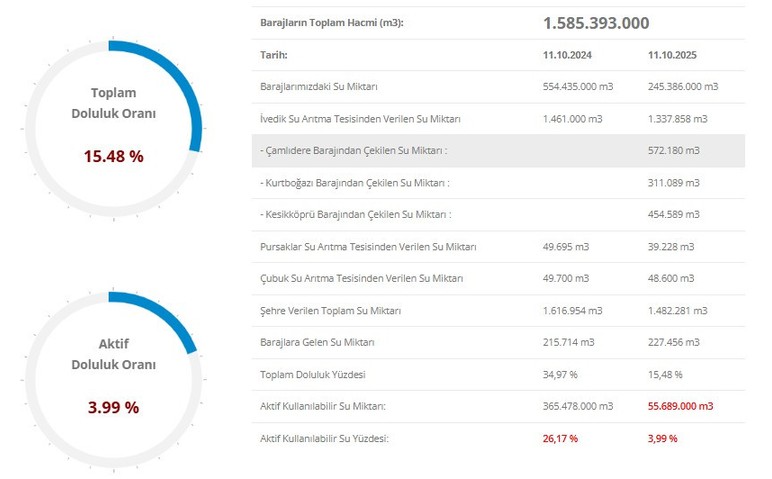Screen dimensions: 772x479
Task: Select the Barajlara Gelen Su Miktarı row label
Action: click(x=317, y=343)
